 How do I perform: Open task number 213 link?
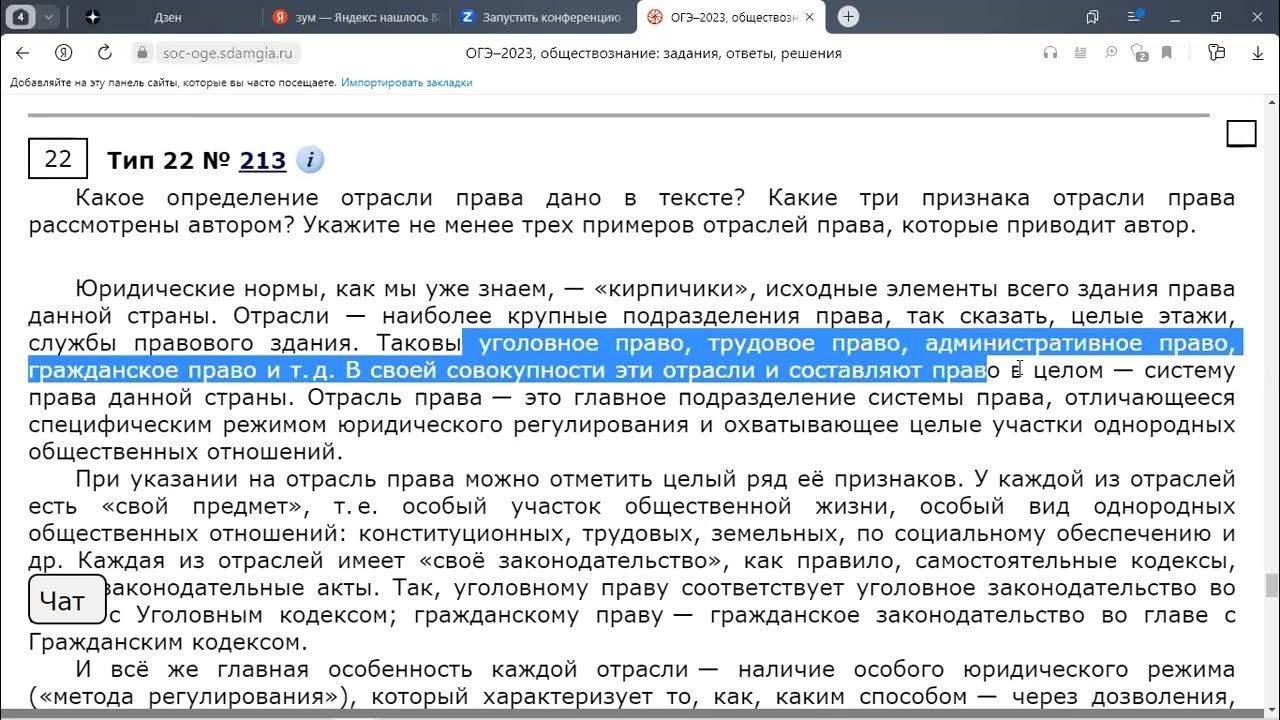(x=262, y=160)
